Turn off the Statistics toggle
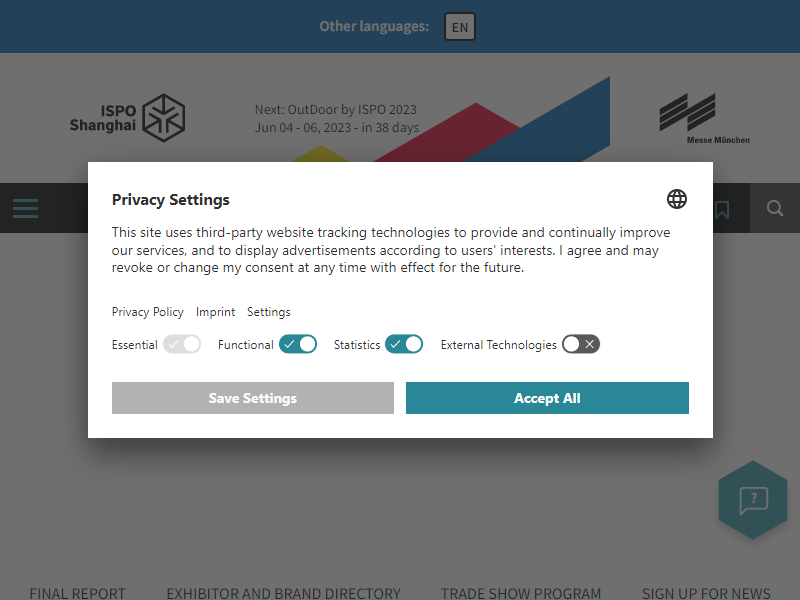This screenshot has height=600, width=800. click(404, 344)
